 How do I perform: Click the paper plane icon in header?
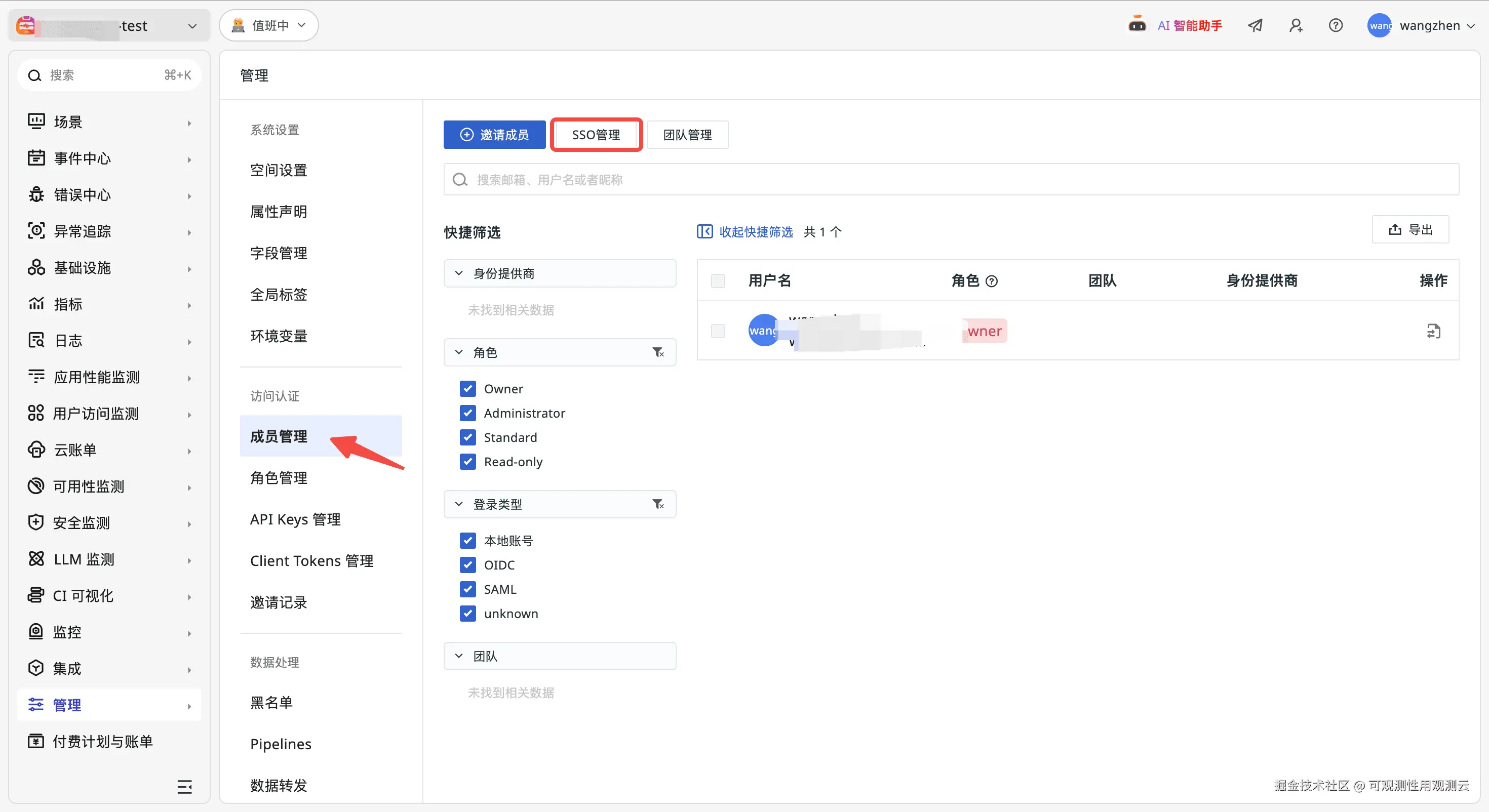pyautogui.click(x=1255, y=25)
